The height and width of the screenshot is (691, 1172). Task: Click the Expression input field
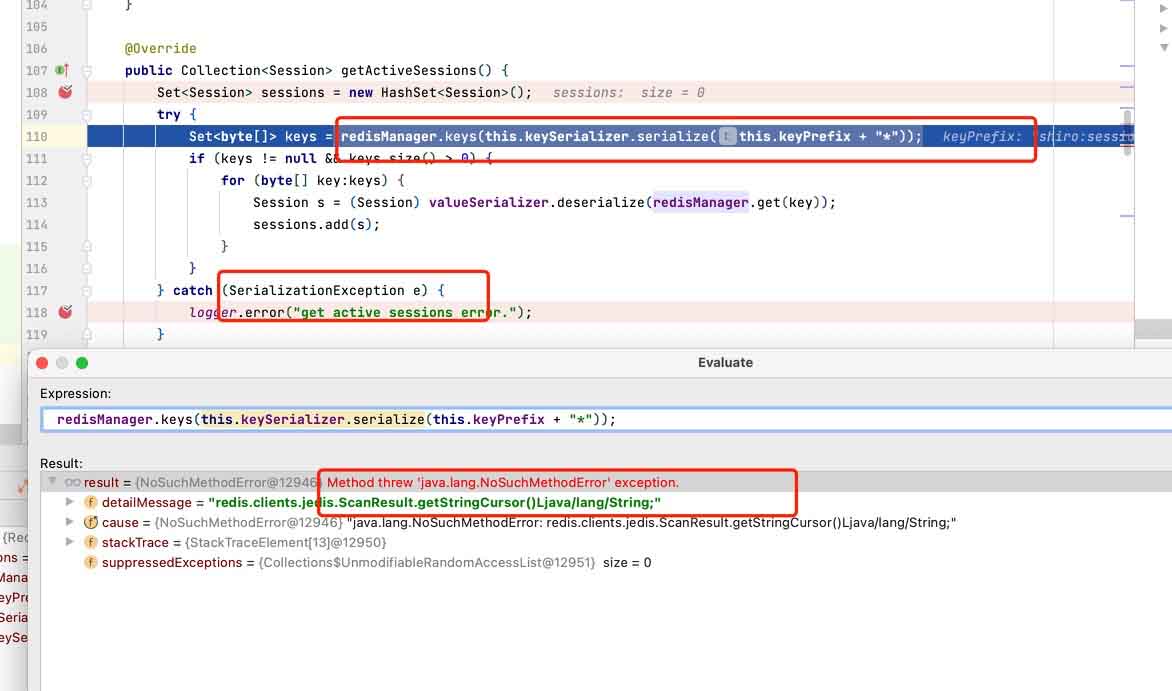(607, 420)
